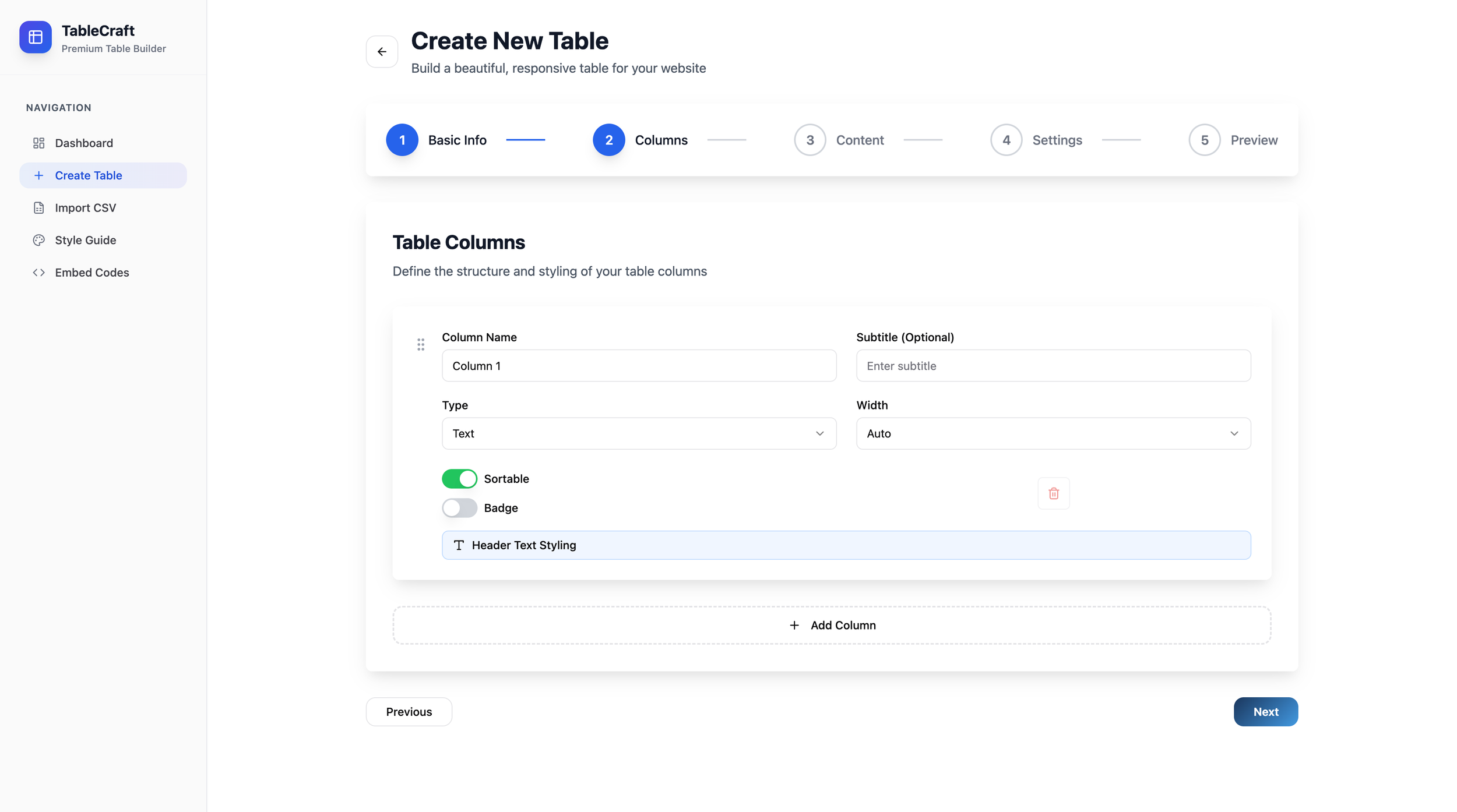This screenshot has width=1457, height=812.
Task: Click the back arrow icon
Action: click(x=382, y=51)
